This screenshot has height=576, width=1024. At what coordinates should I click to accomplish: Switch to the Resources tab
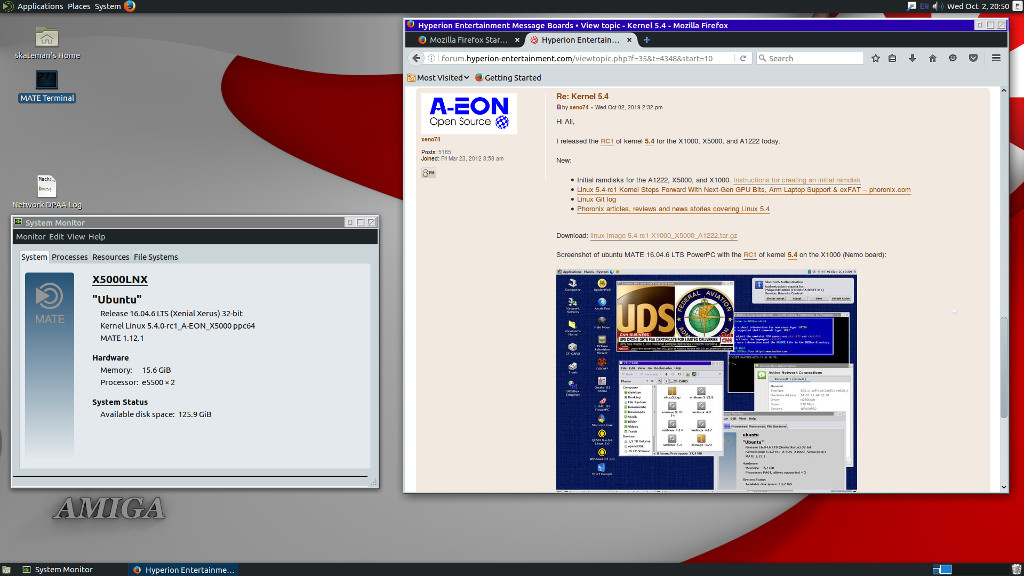[110, 257]
